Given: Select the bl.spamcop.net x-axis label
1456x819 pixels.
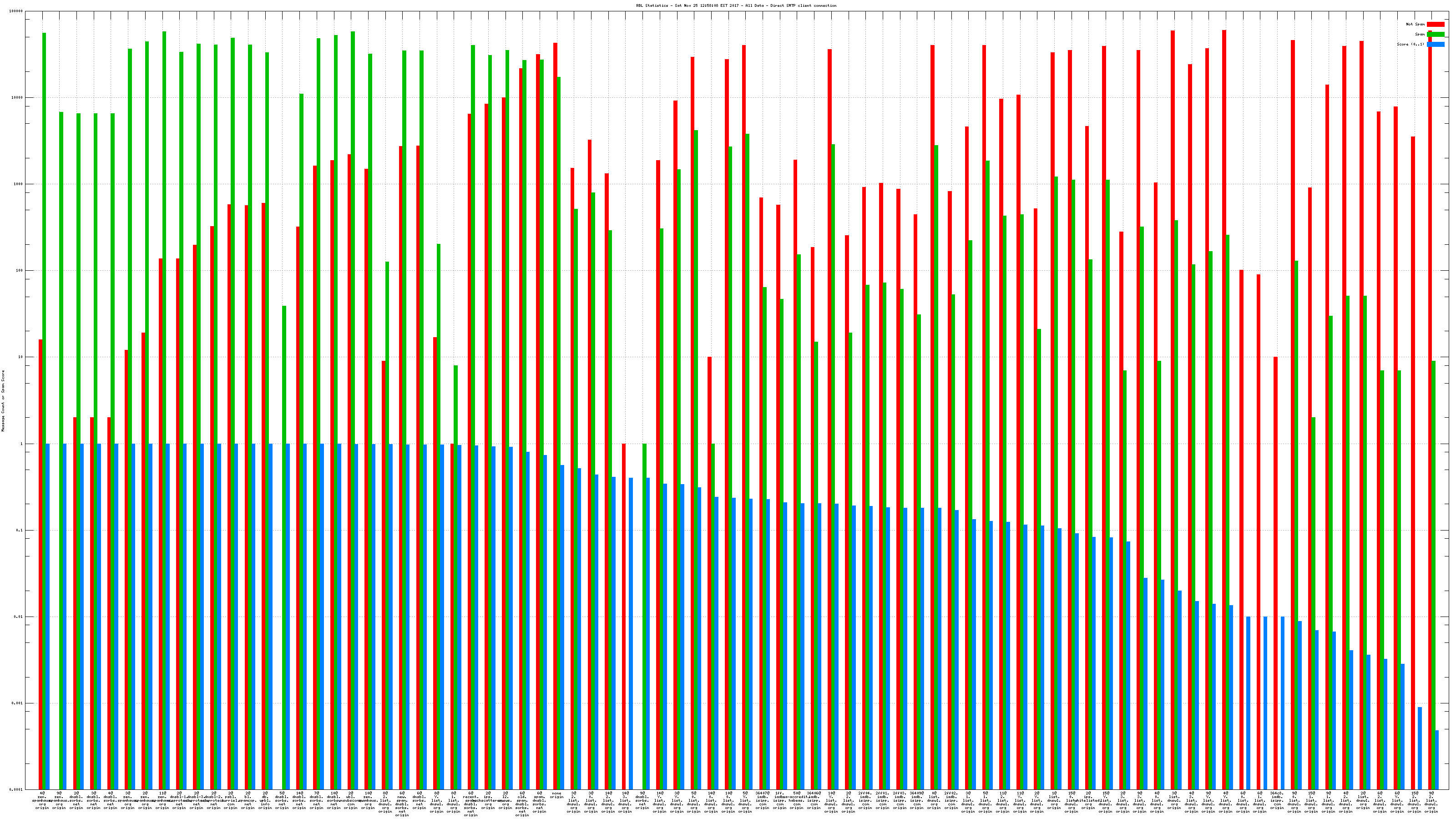Looking at the screenshot, I should point(248,800).
